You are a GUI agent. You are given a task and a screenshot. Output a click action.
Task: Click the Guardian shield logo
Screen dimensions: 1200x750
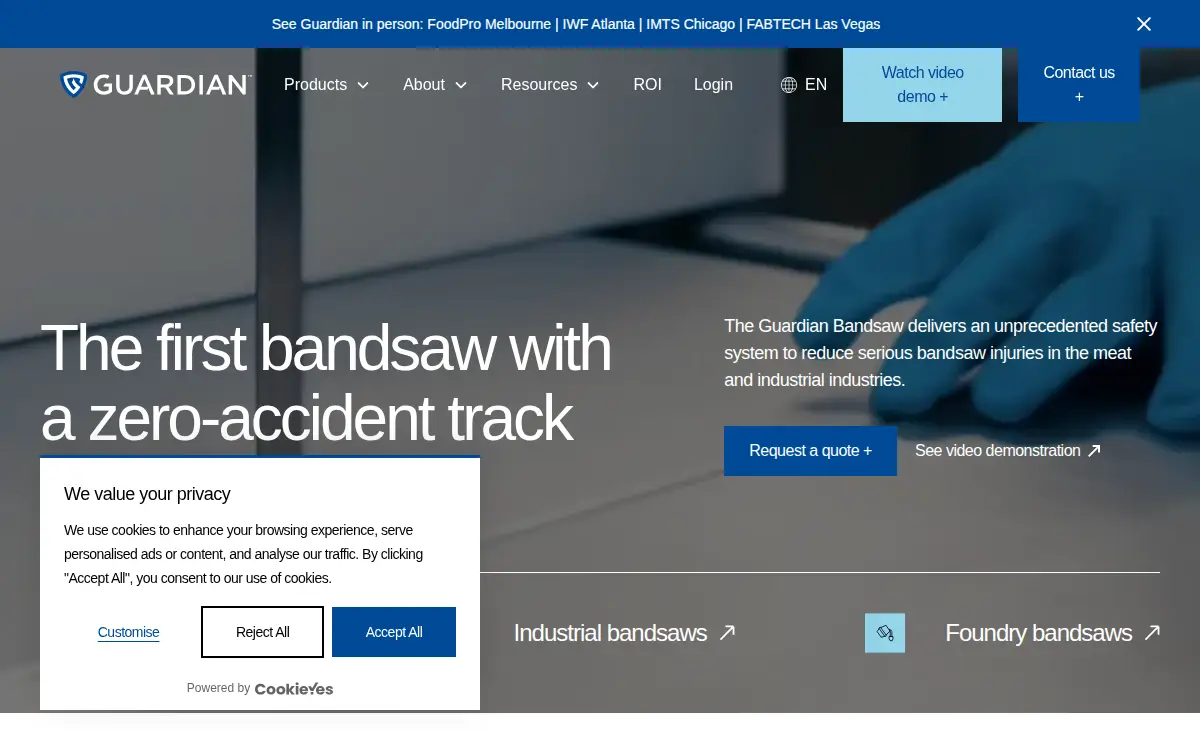pyautogui.click(x=74, y=84)
